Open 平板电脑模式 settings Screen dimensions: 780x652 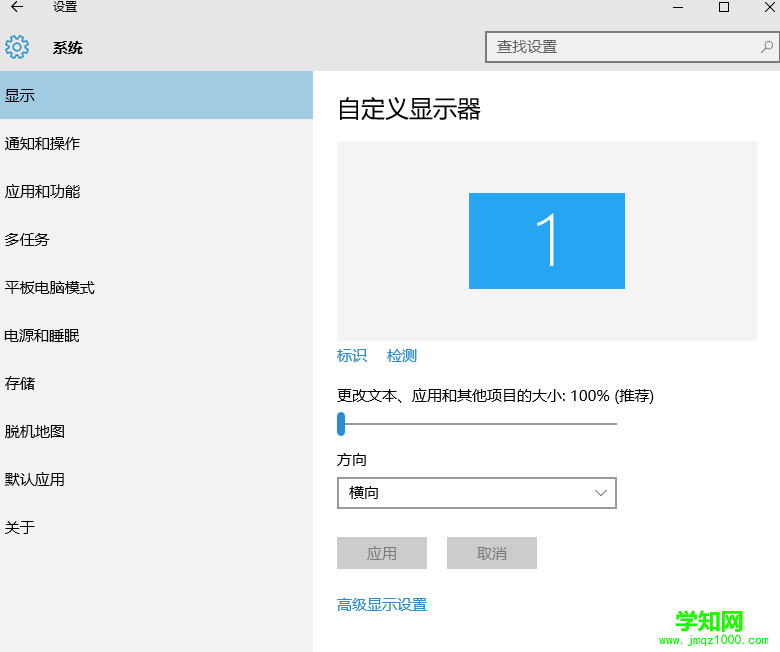[x=156, y=287]
